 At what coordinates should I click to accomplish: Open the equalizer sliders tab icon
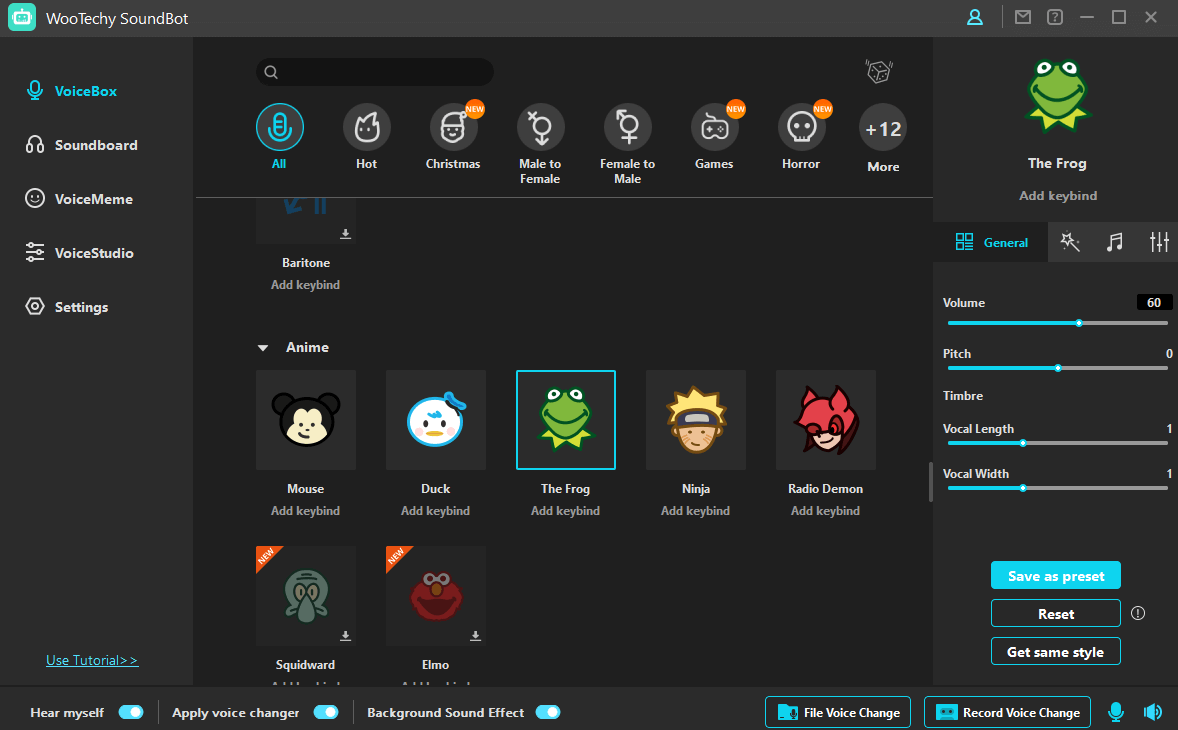1159,242
